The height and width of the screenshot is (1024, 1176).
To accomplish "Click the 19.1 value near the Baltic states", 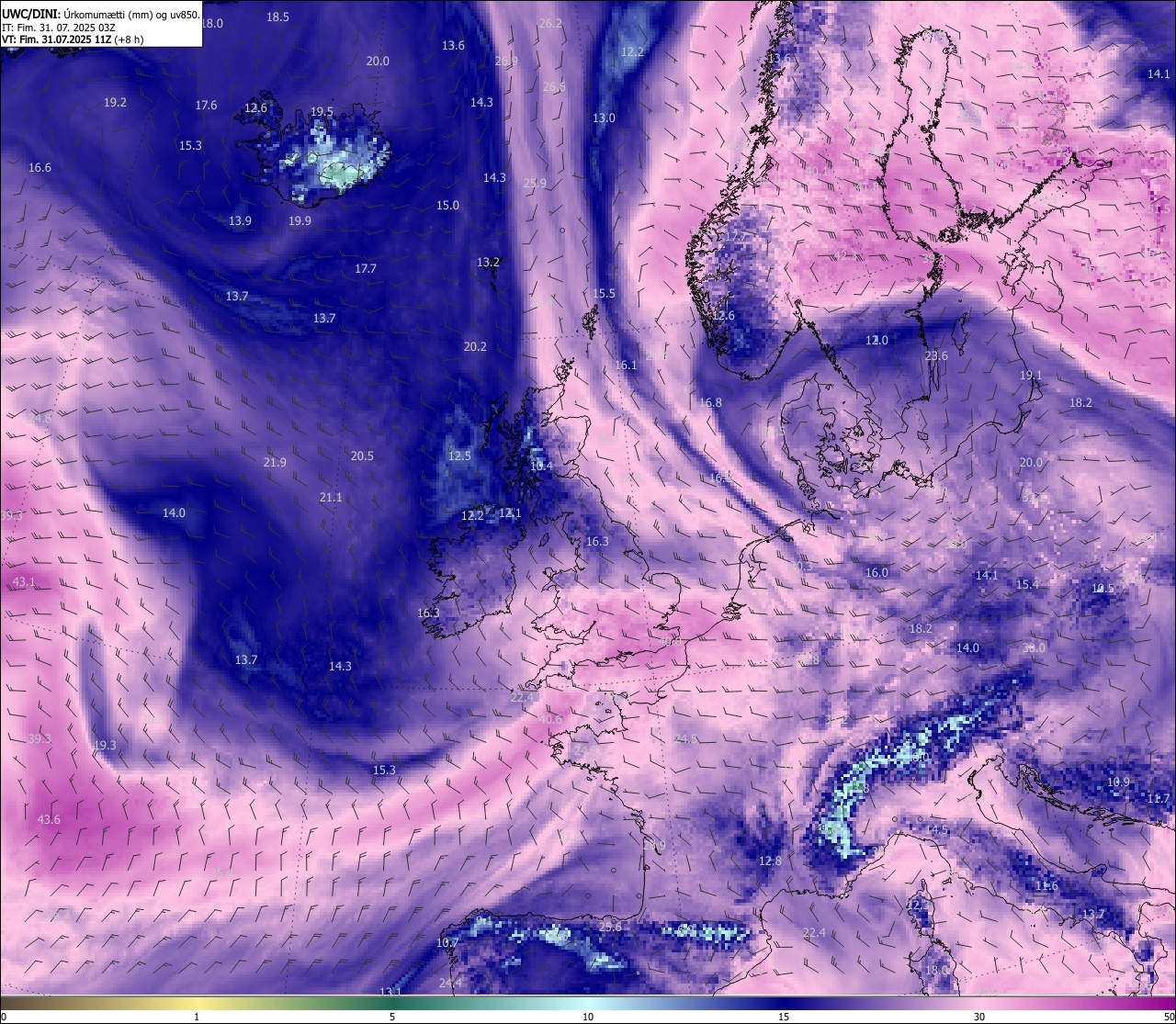I will click(1031, 375).
